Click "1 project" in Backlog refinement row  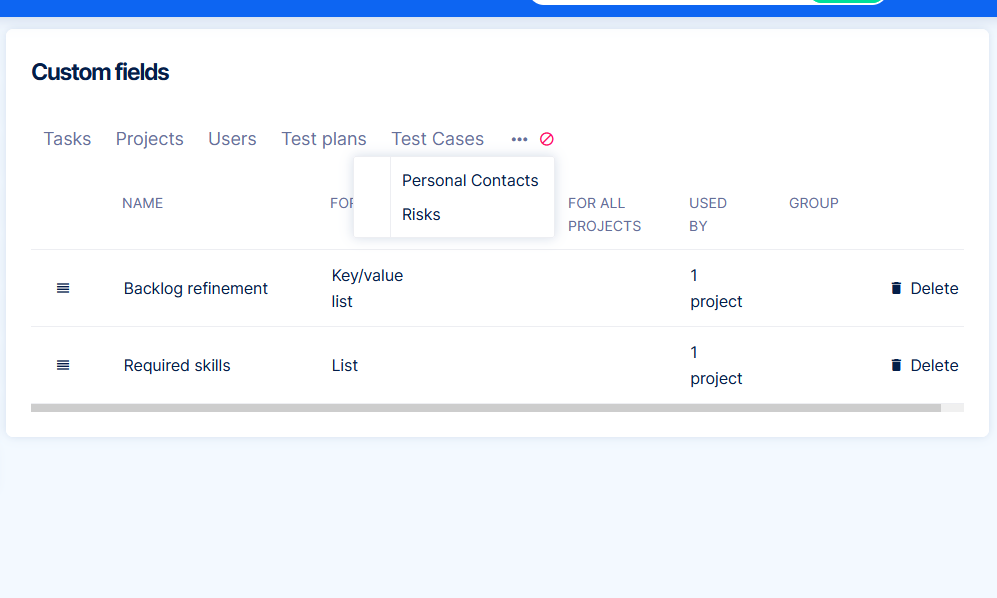tap(716, 288)
